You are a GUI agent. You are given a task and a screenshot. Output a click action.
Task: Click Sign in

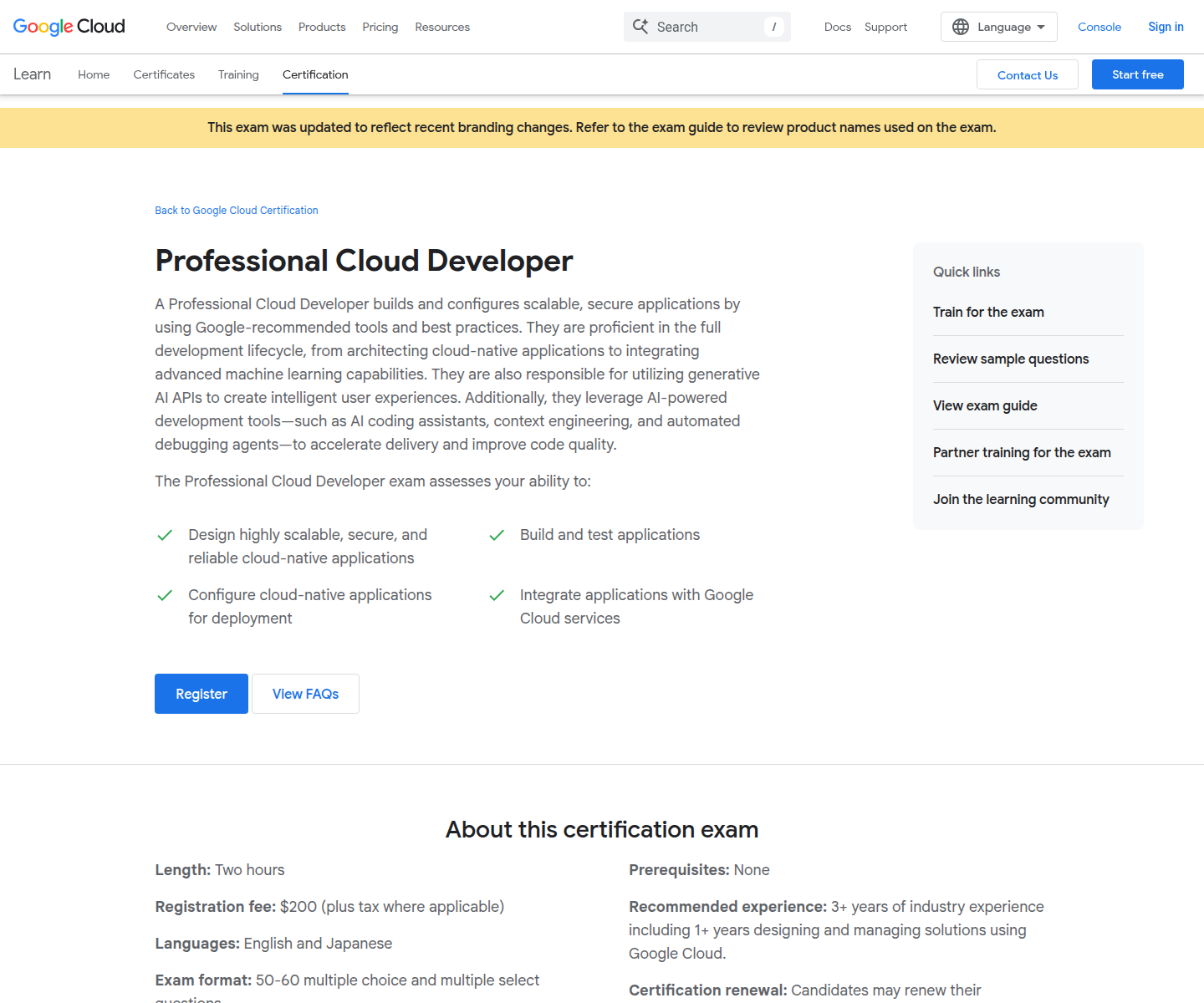point(1166,27)
